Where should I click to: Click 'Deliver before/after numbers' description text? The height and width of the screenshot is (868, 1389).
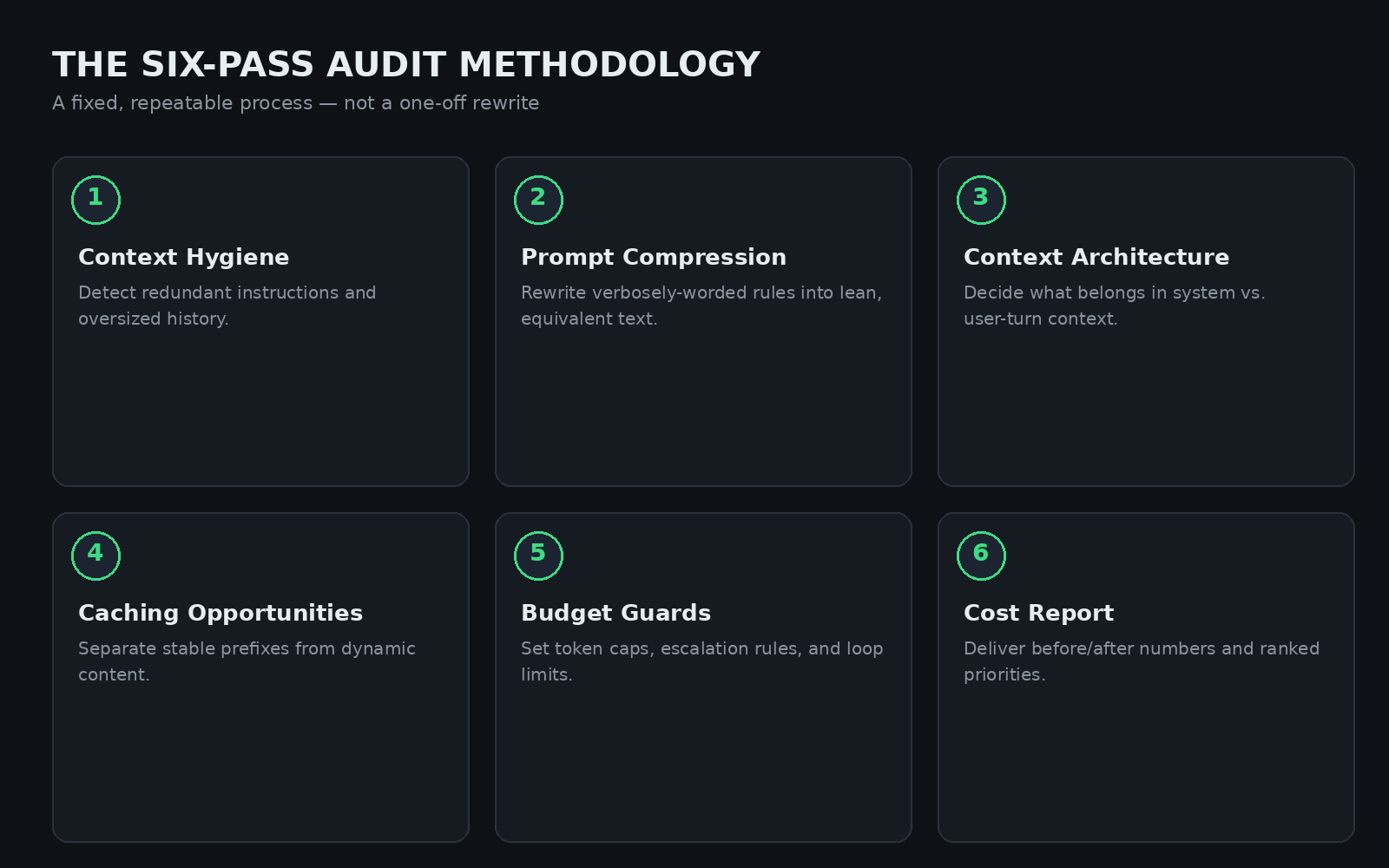point(1142,661)
